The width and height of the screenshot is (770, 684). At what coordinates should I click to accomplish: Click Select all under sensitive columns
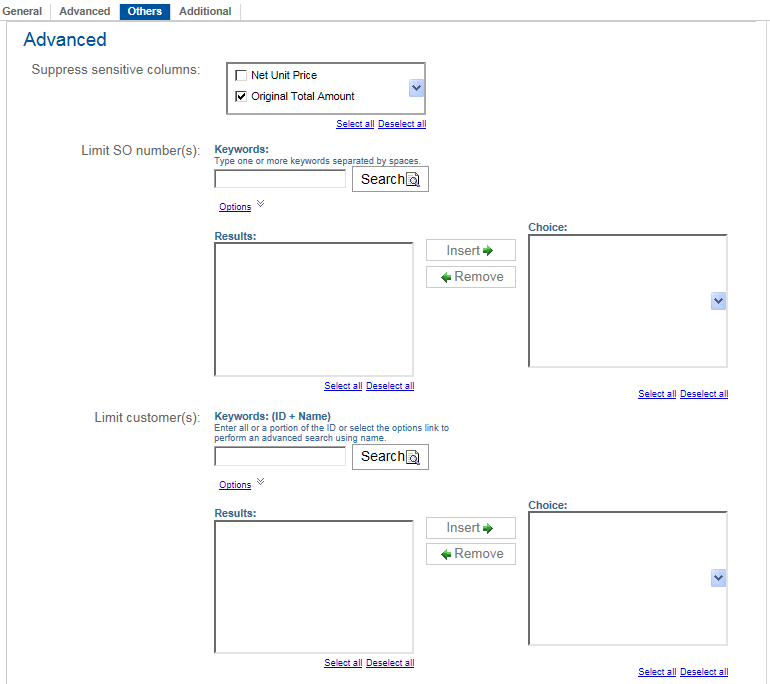pyautogui.click(x=355, y=124)
